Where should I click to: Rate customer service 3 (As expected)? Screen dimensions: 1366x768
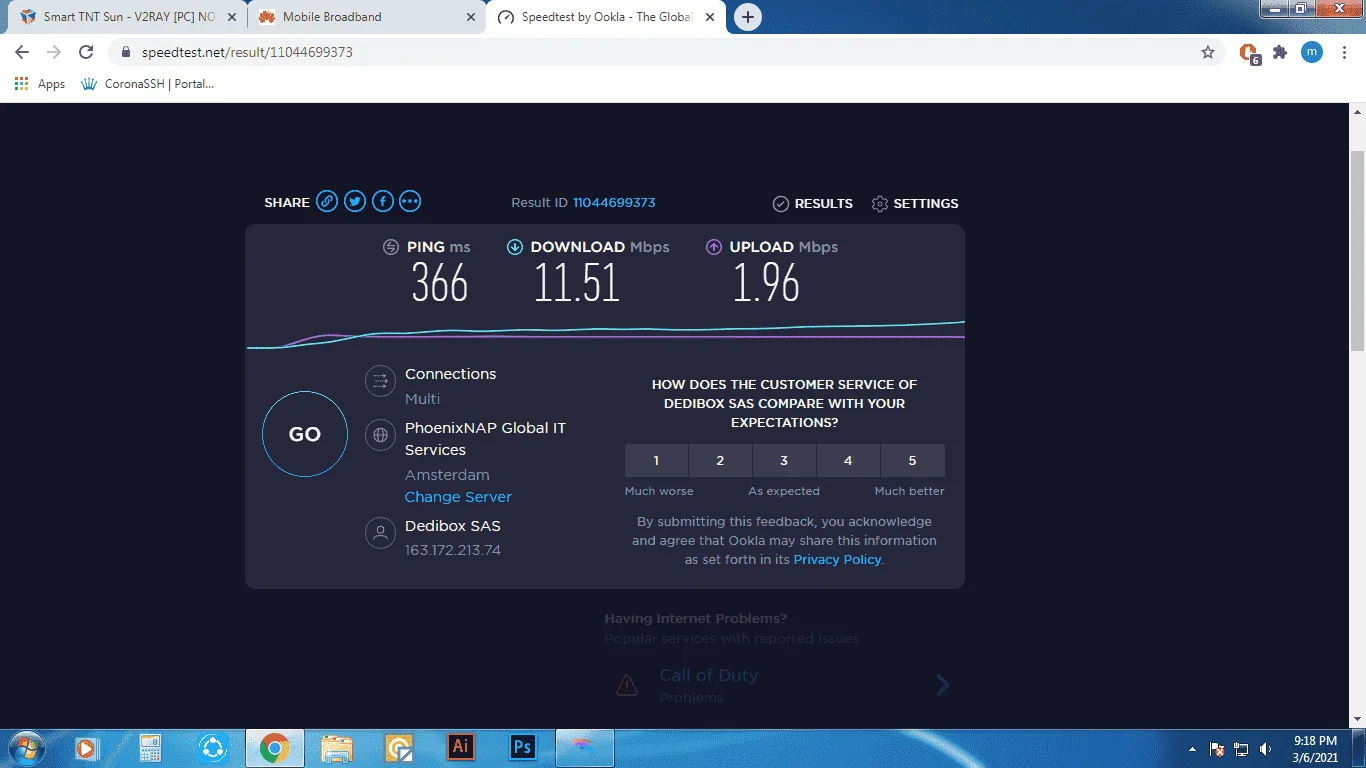point(784,461)
